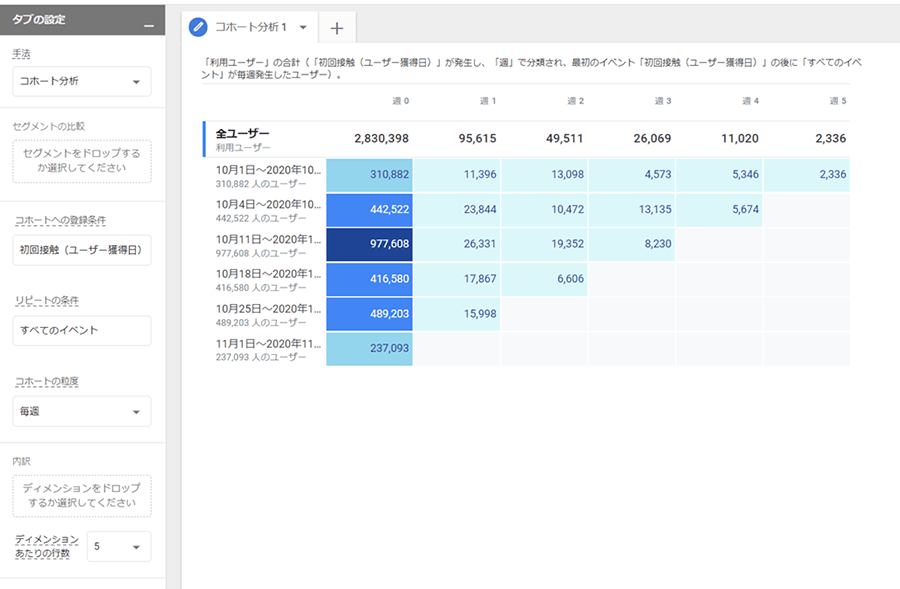Click the 週 1 column header
The image size is (900, 589).
click(488, 101)
